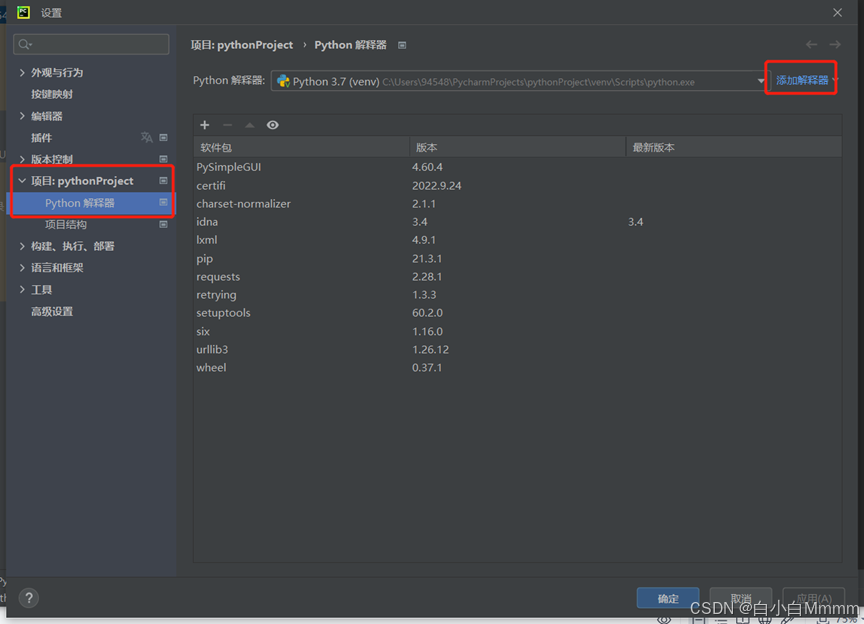Open the 按键映射 settings page
The image size is (864, 624).
(x=52, y=94)
